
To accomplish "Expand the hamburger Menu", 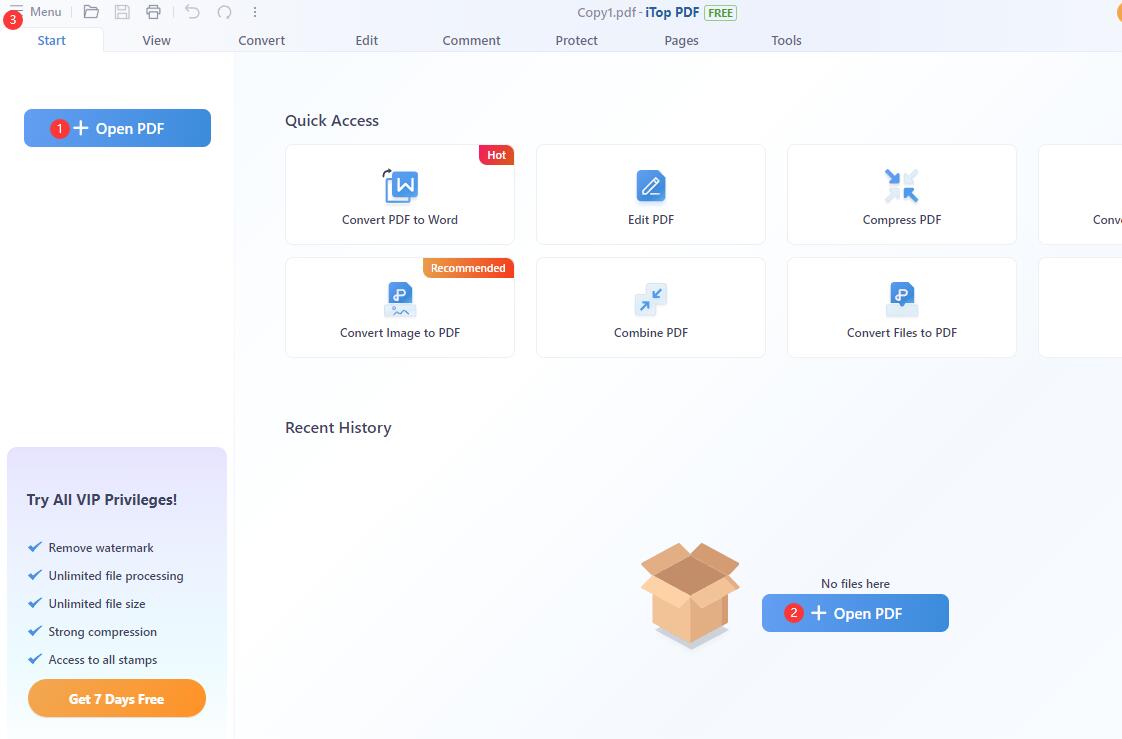I will click(37, 12).
